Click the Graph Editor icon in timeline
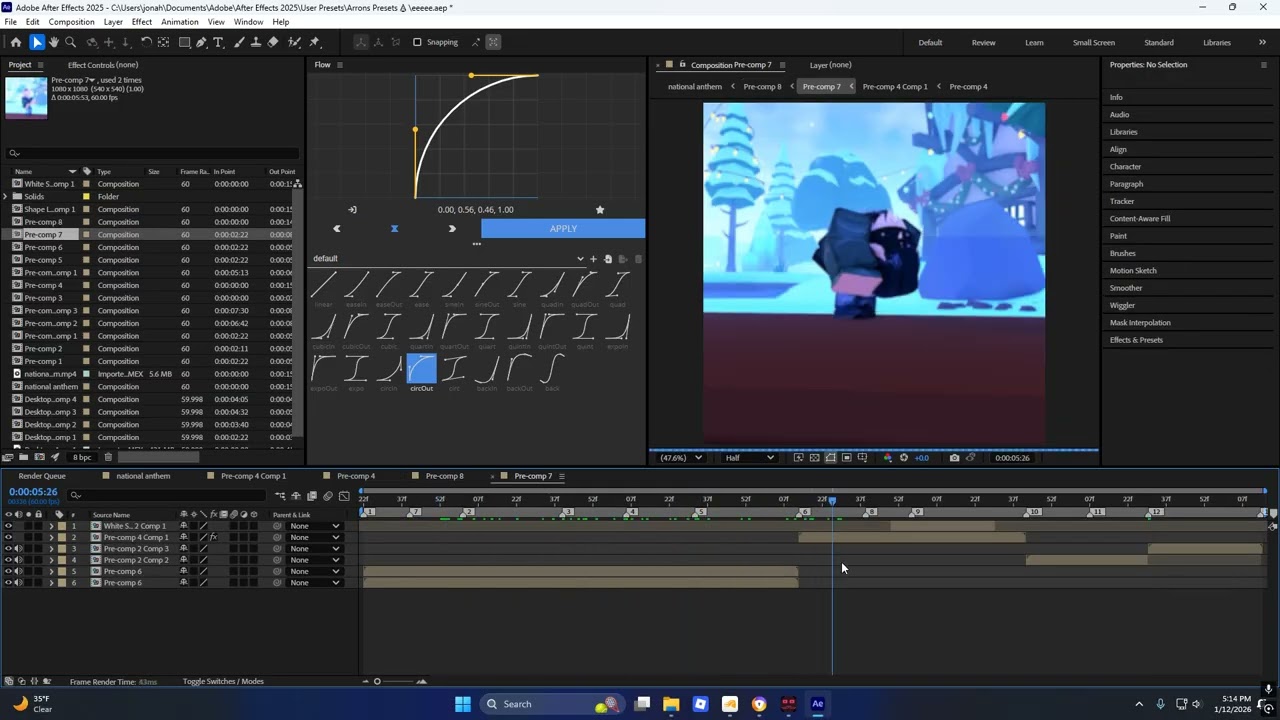 coord(345,496)
